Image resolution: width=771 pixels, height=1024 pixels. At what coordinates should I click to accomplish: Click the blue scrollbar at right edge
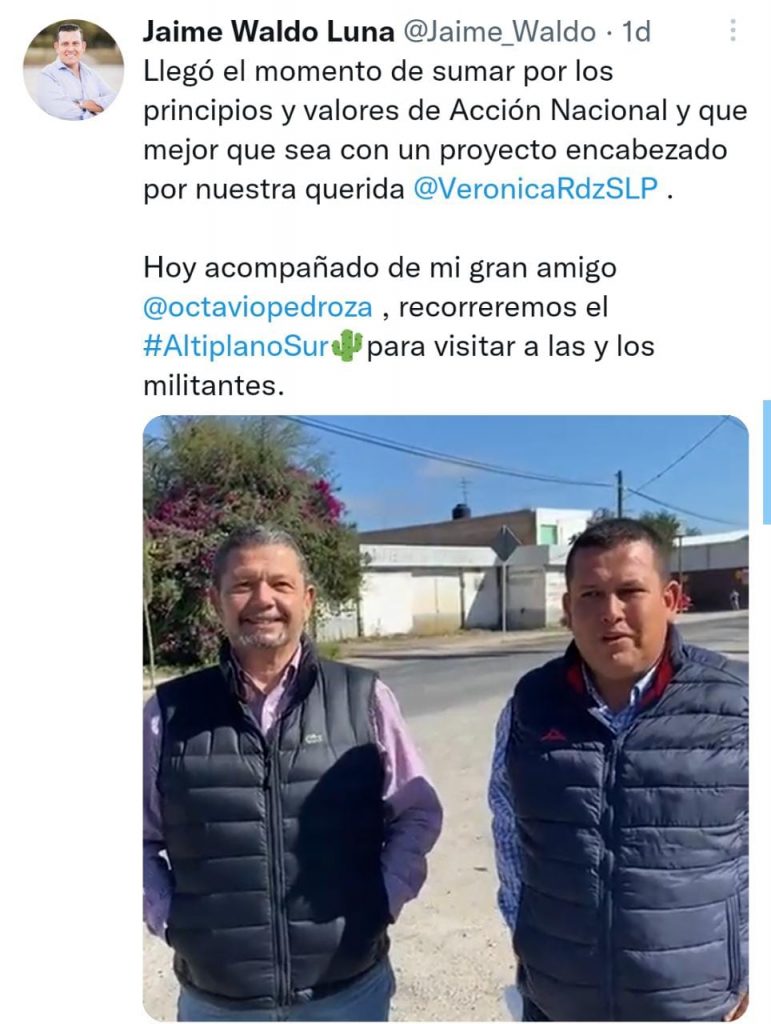coord(766,462)
